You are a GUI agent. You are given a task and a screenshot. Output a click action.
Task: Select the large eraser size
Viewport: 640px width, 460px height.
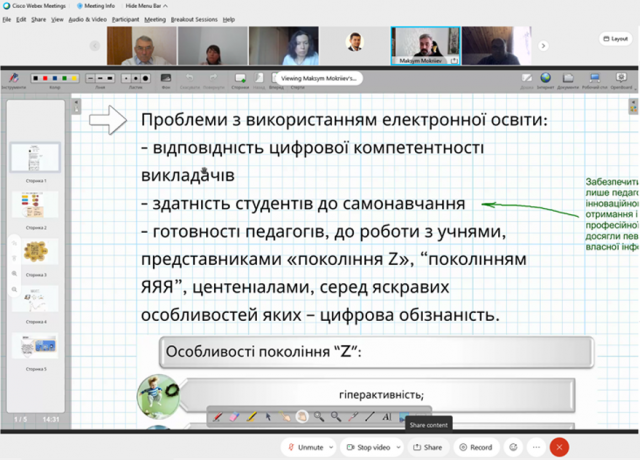pos(145,78)
